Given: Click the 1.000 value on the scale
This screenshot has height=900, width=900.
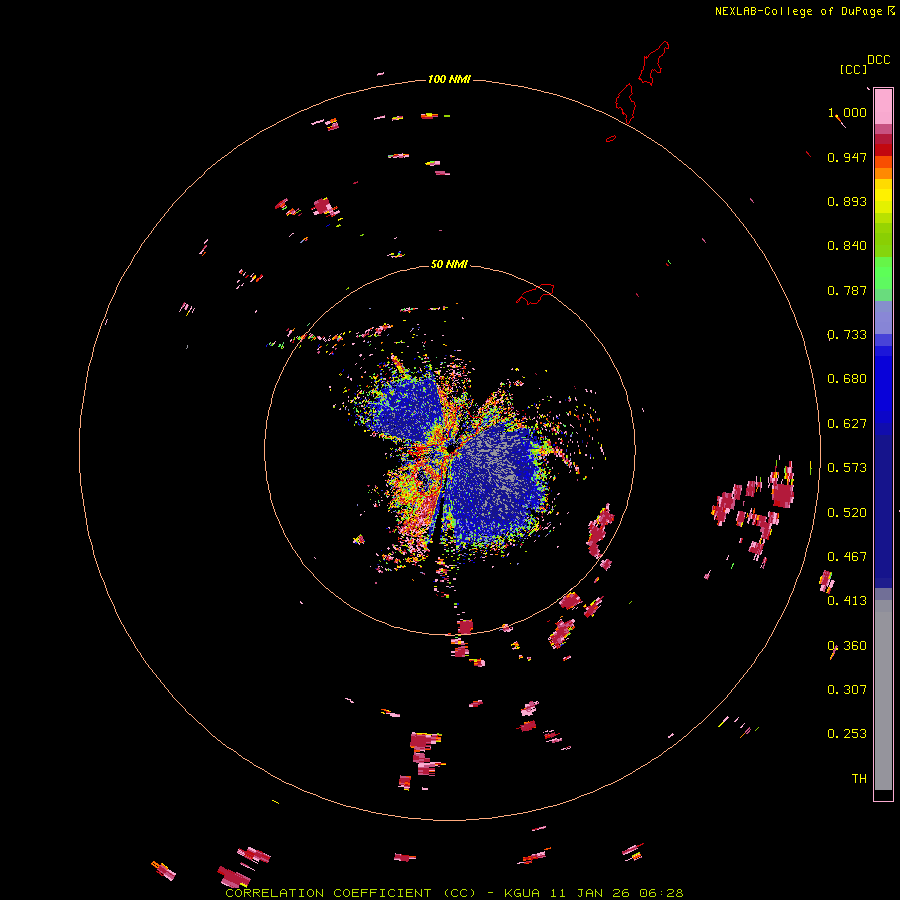Looking at the screenshot, I should pyautogui.click(x=847, y=112).
